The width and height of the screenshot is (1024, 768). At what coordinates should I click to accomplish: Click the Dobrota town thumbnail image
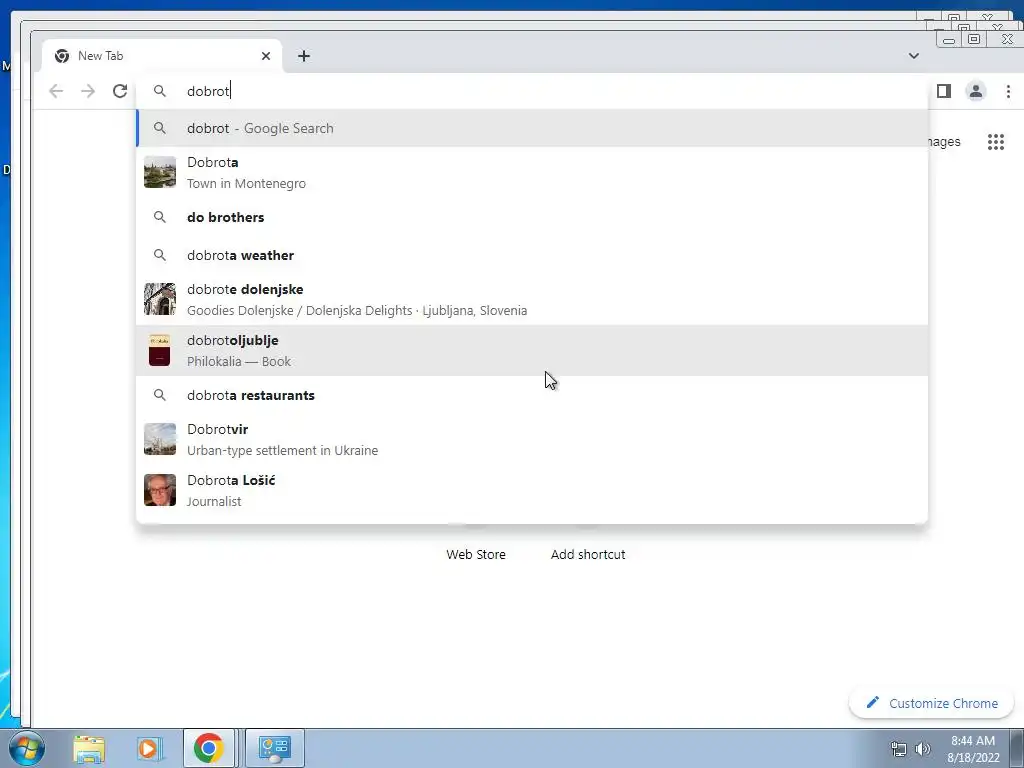(160, 172)
